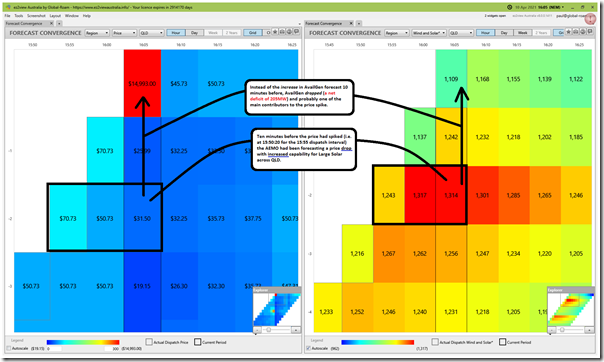The width and height of the screenshot is (604, 362).
Task: Open the Layout menu
Action: (x=55, y=16)
